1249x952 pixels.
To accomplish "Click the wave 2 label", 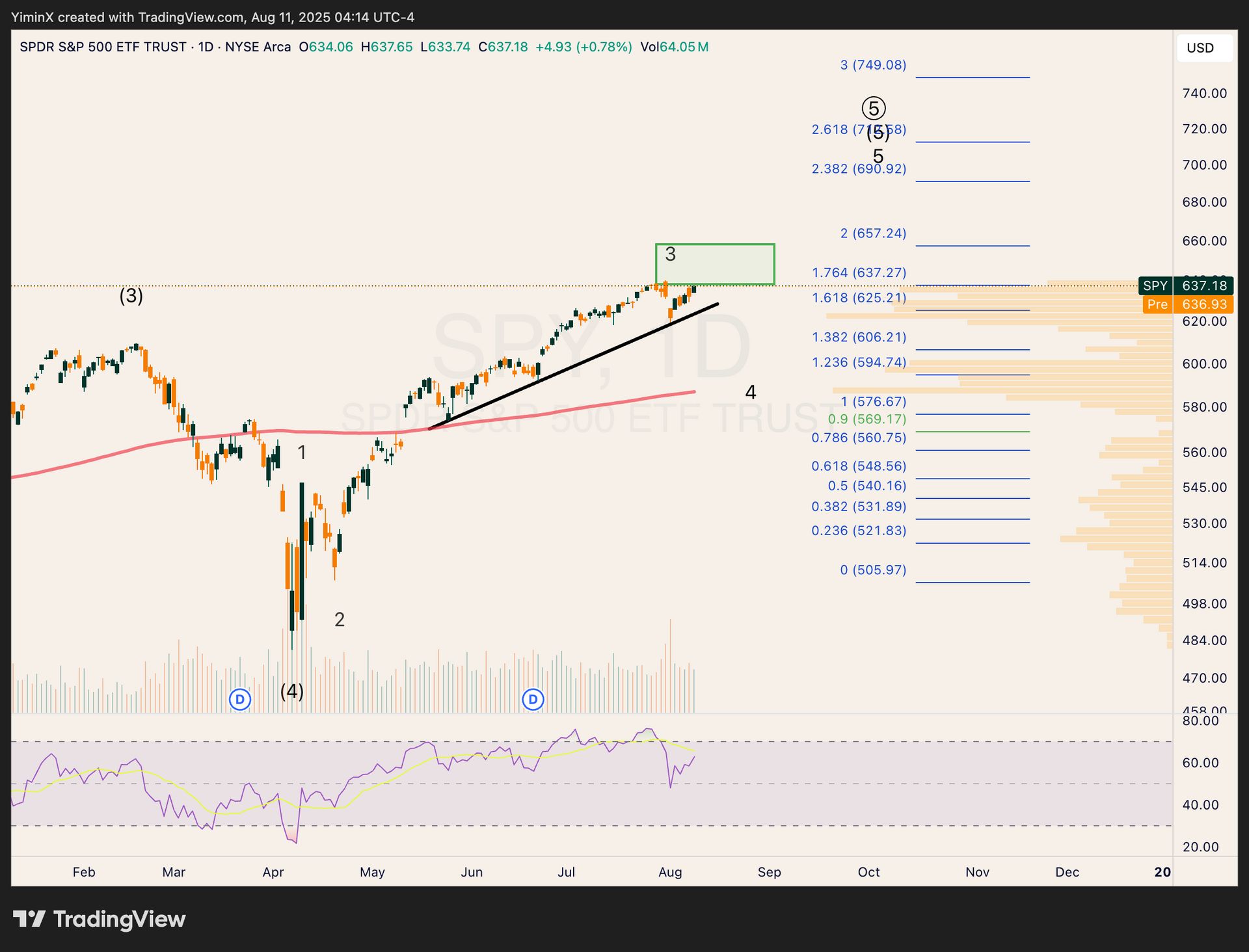I will [340, 620].
